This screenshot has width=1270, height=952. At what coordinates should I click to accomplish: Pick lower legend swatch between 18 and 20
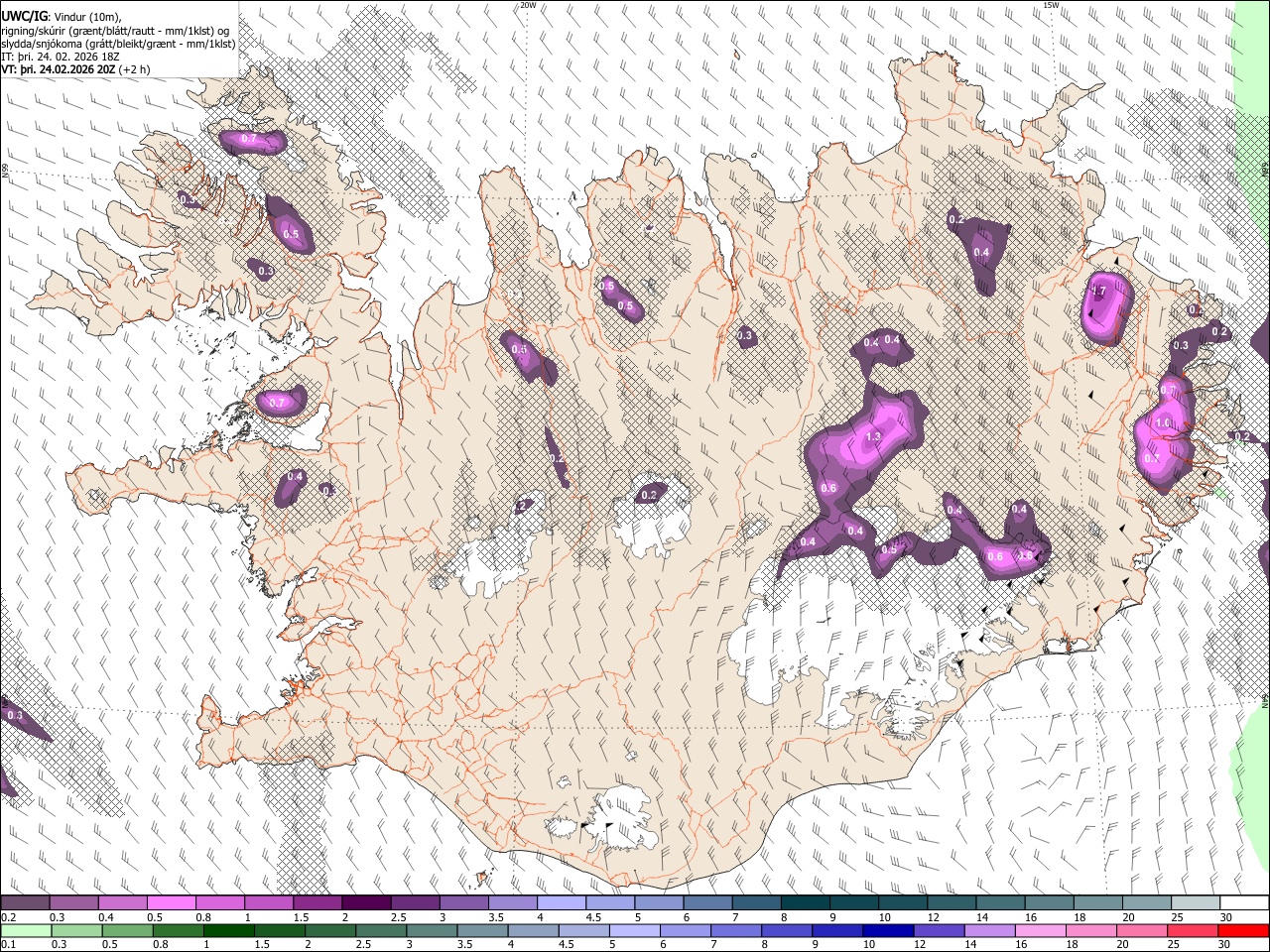tap(1089, 930)
